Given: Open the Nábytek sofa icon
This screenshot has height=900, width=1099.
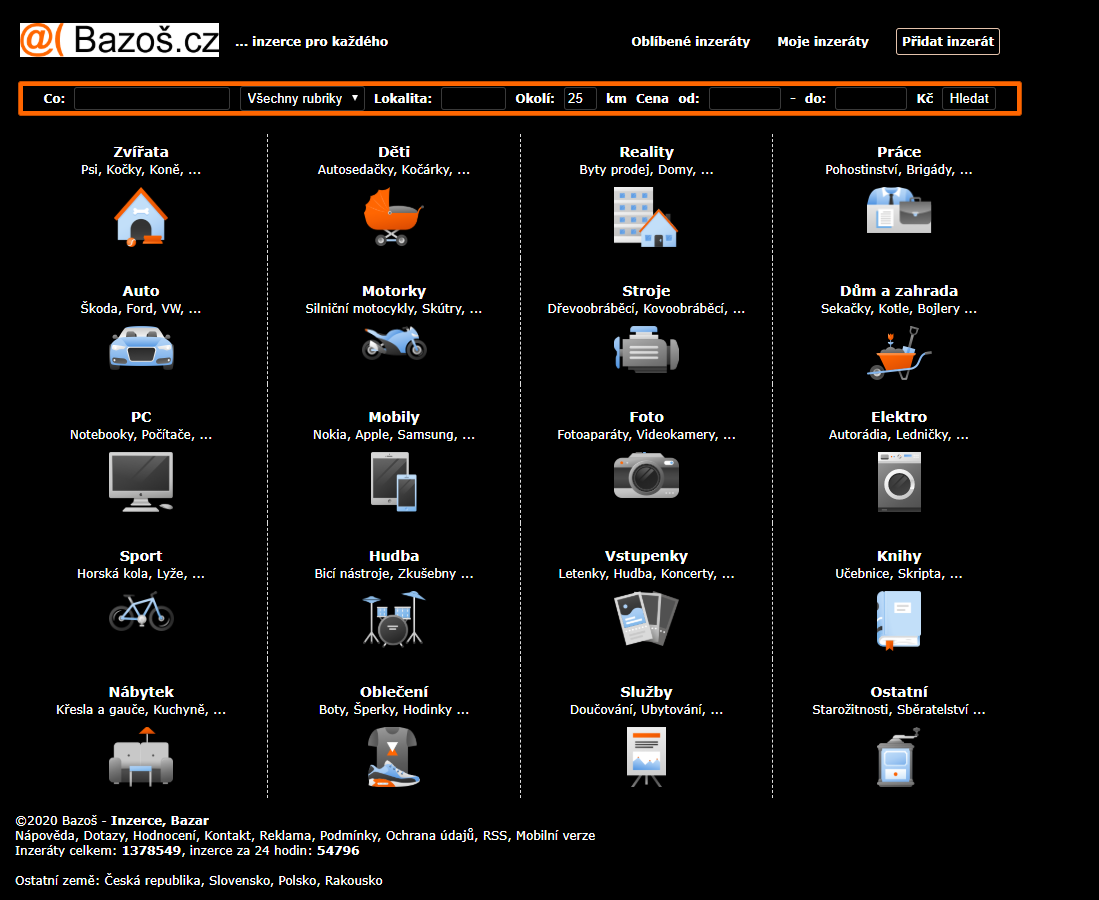Looking at the screenshot, I should pos(141,756).
